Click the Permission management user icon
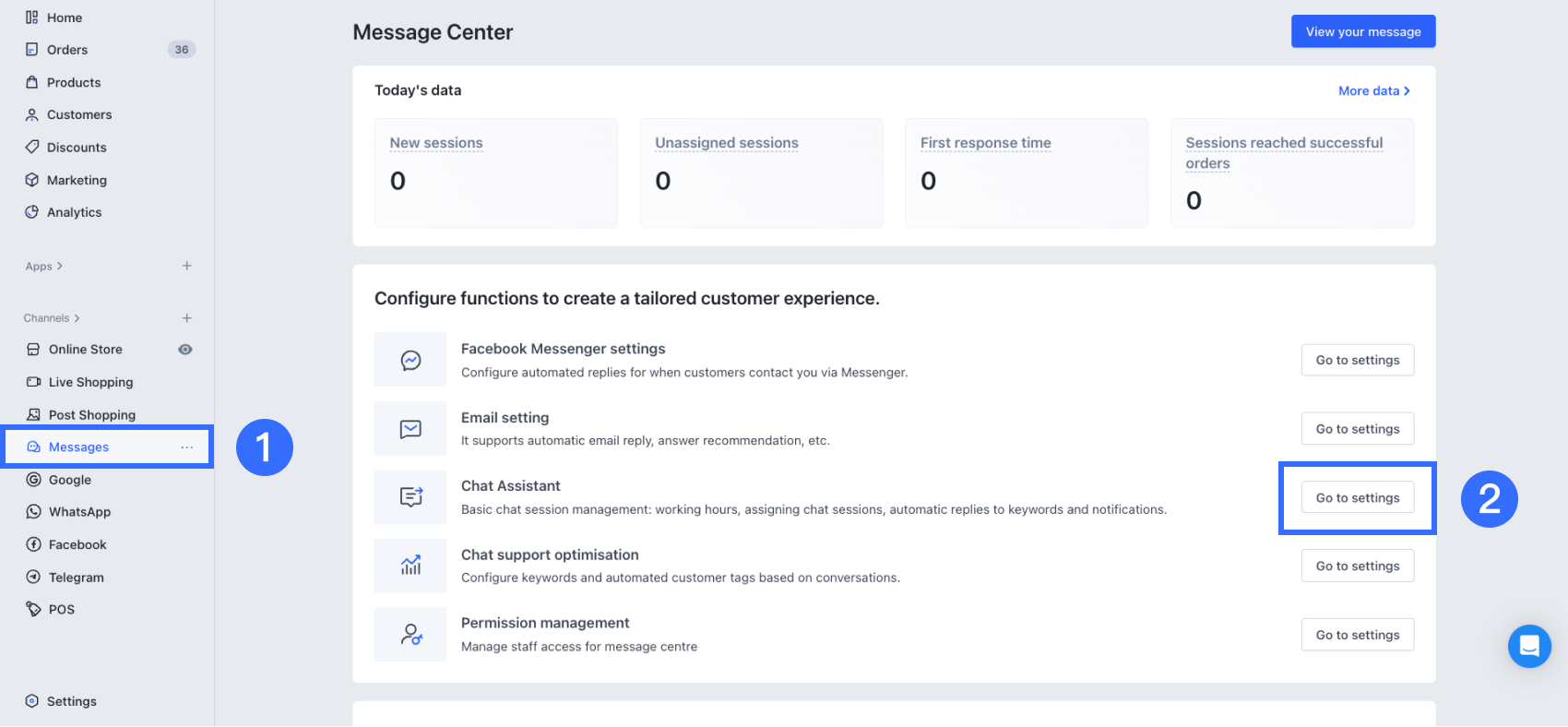The height and width of the screenshot is (727, 1568). pos(410,635)
